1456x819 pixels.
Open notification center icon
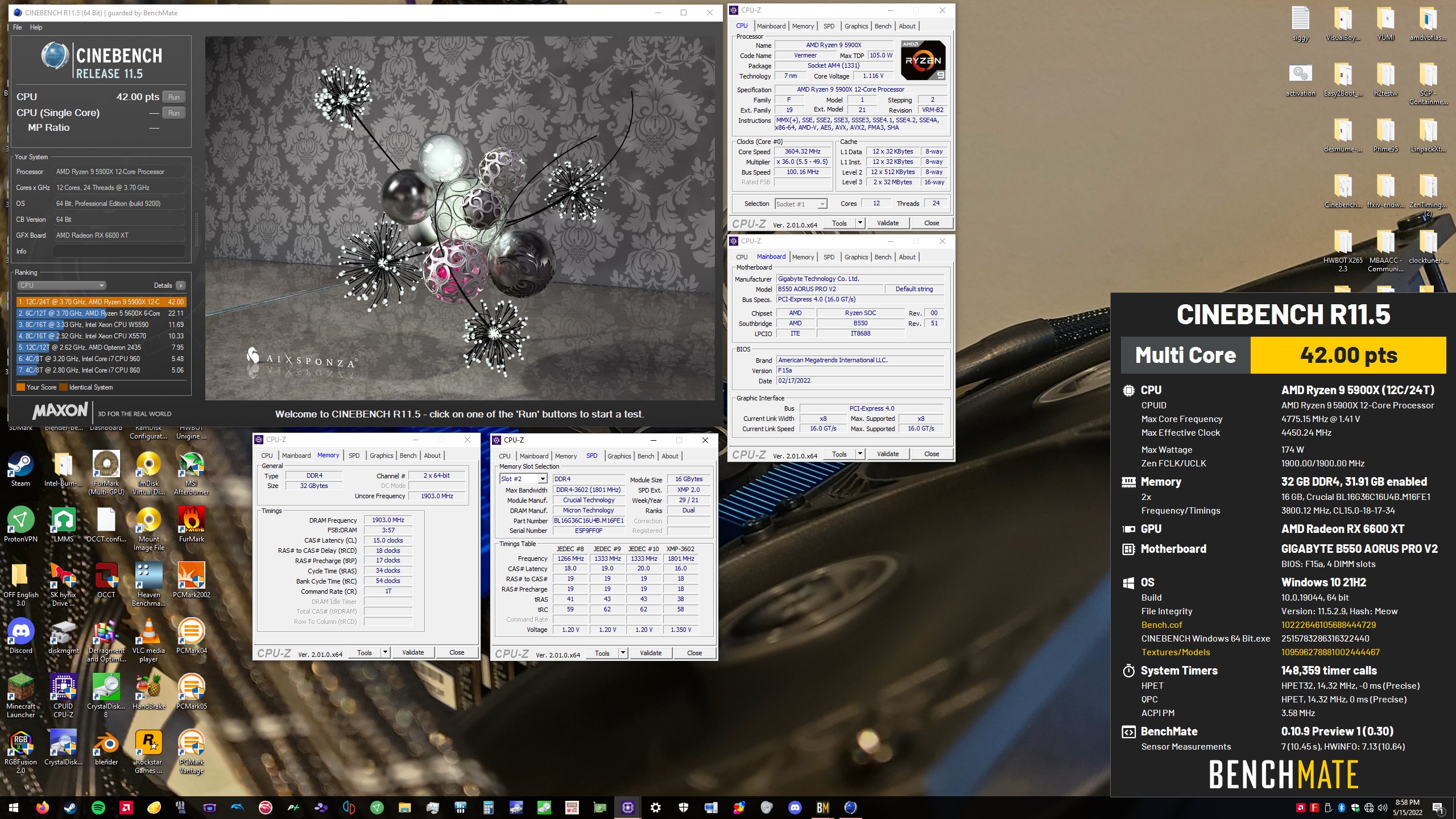click(x=1438, y=808)
